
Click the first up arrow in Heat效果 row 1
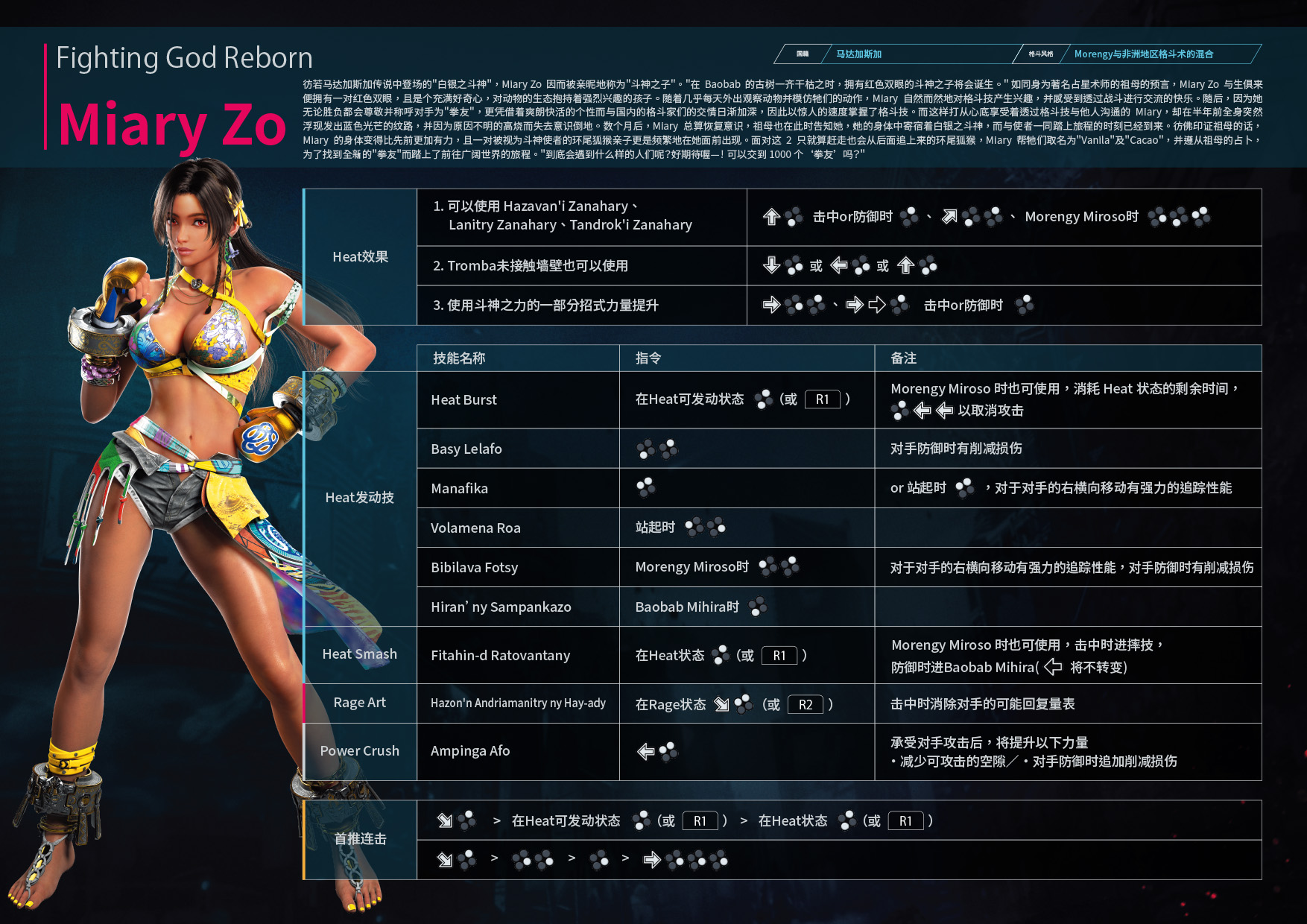[x=771, y=217]
